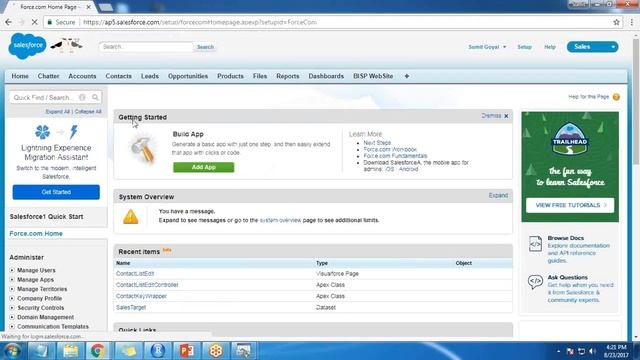
Task: Click the top Search button
Action: click(x=205, y=47)
